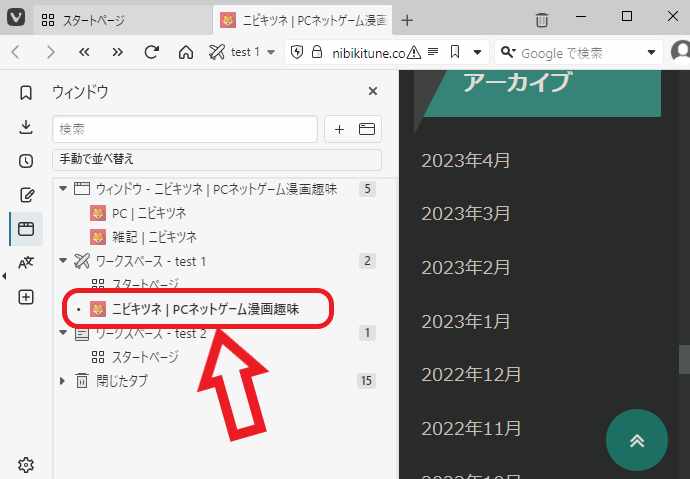
Task: Open a new tab with plus button
Action: [x=407, y=20]
